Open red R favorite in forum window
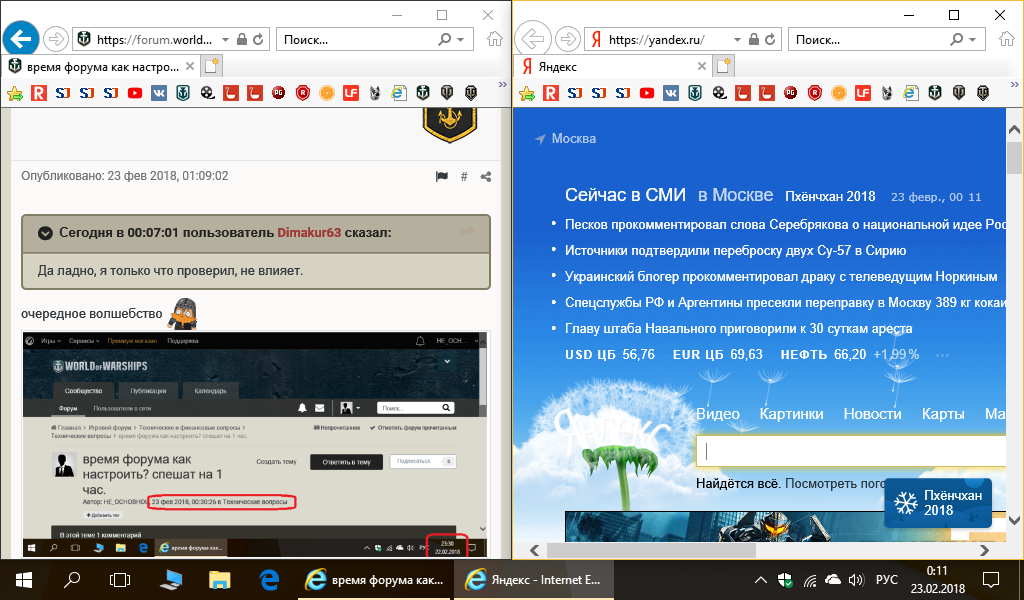This screenshot has height=600, width=1024. click(39, 93)
